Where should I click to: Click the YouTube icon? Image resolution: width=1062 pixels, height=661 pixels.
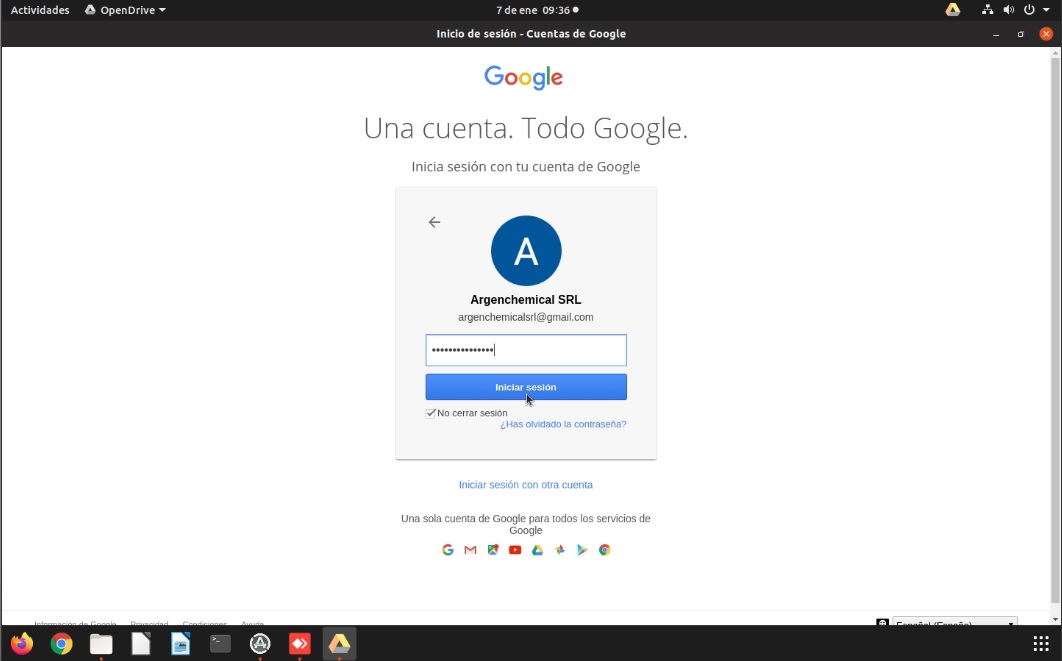click(x=515, y=550)
